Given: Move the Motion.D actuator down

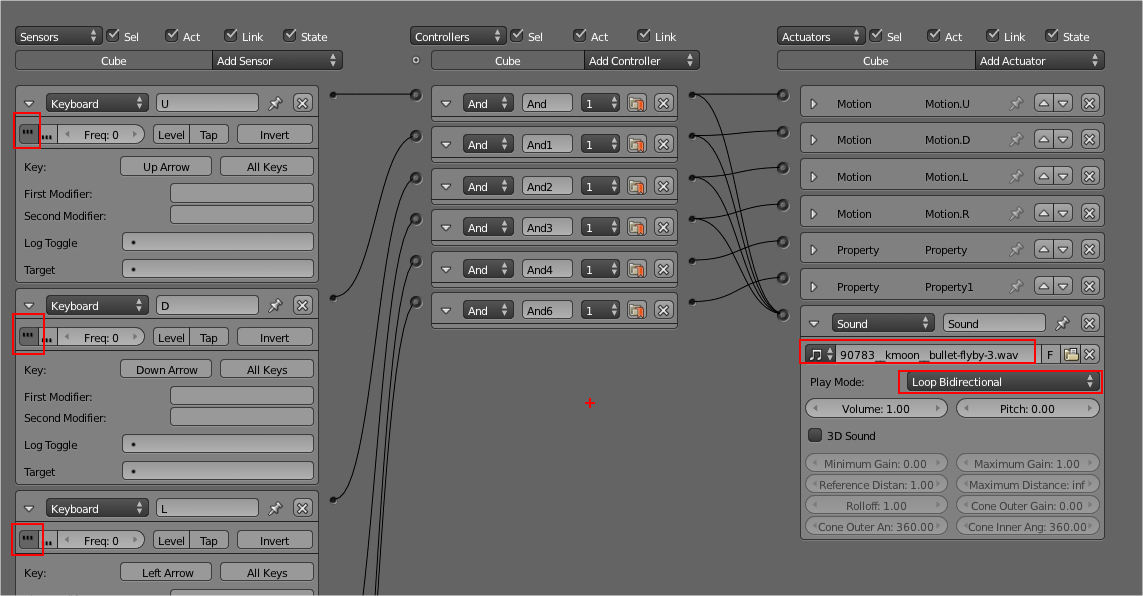Looking at the screenshot, I should click(x=1064, y=140).
